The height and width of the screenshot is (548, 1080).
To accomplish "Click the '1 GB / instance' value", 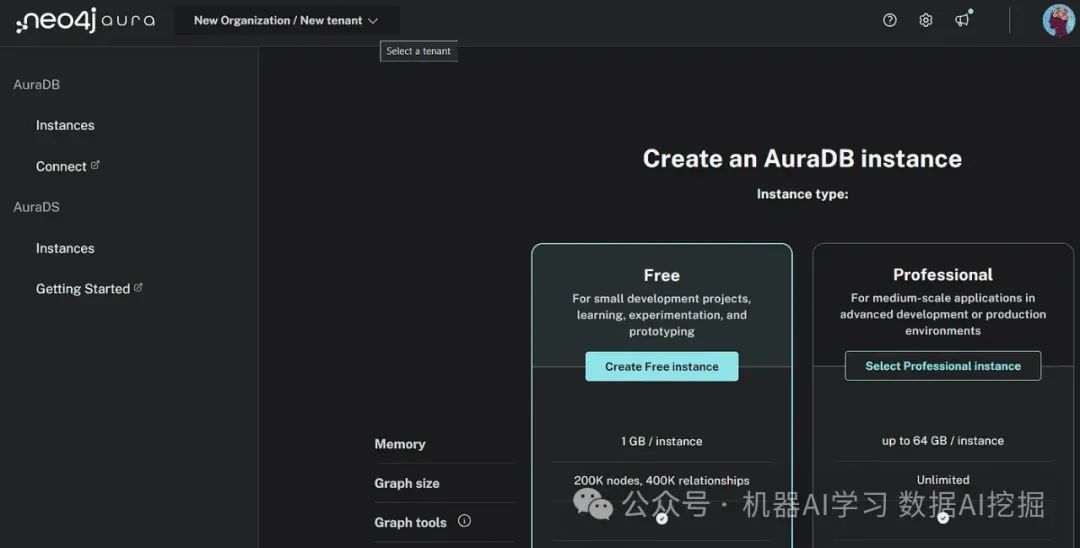I will pos(662,441).
